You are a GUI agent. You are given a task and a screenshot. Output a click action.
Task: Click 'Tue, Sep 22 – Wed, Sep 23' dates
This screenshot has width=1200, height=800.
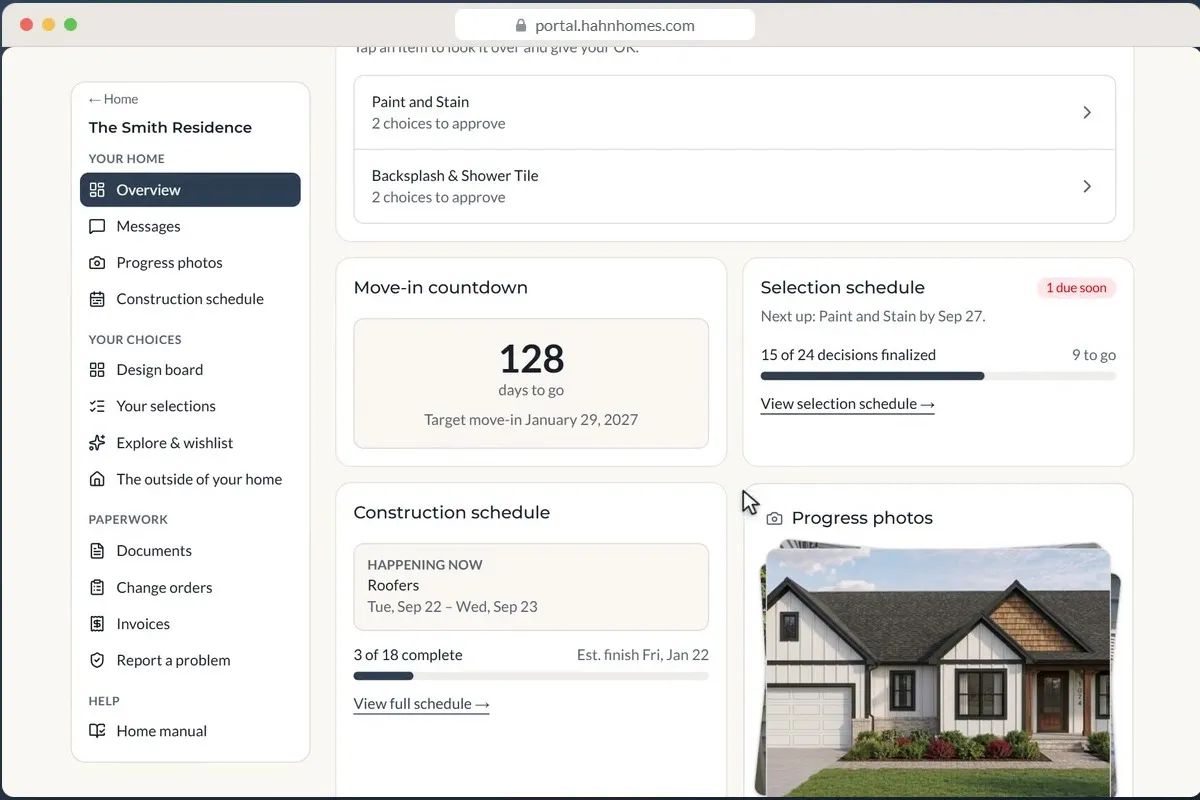(452, 607)
